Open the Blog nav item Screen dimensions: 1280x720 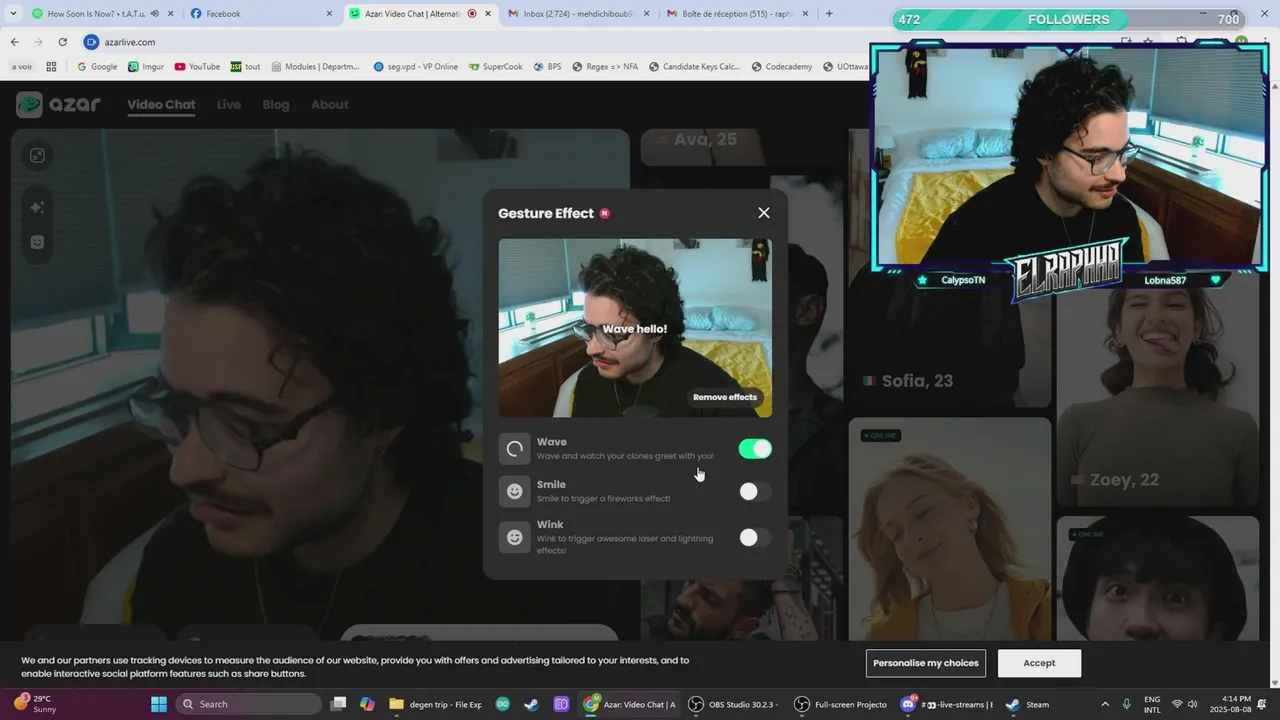pyautogui.click(x=276, y=104)
